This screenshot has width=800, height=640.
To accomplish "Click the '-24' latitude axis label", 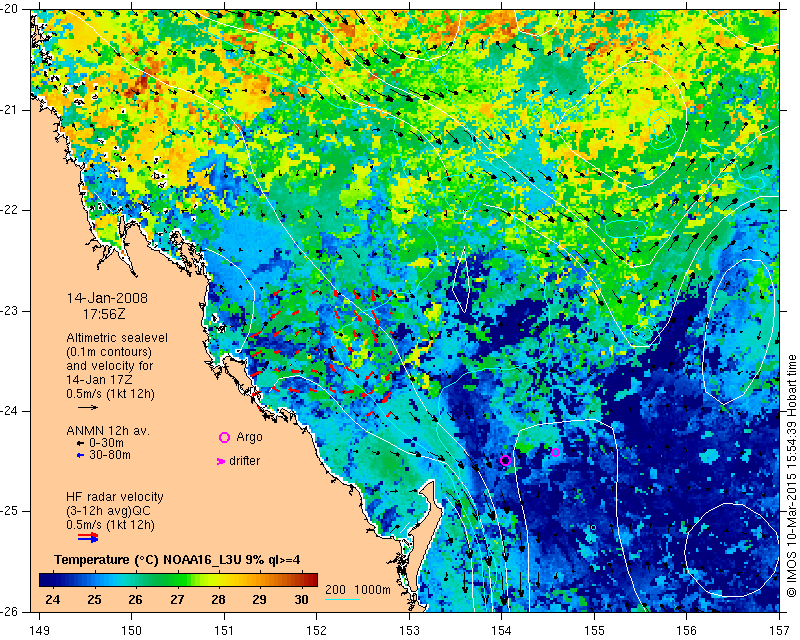I will click(10, 411).
